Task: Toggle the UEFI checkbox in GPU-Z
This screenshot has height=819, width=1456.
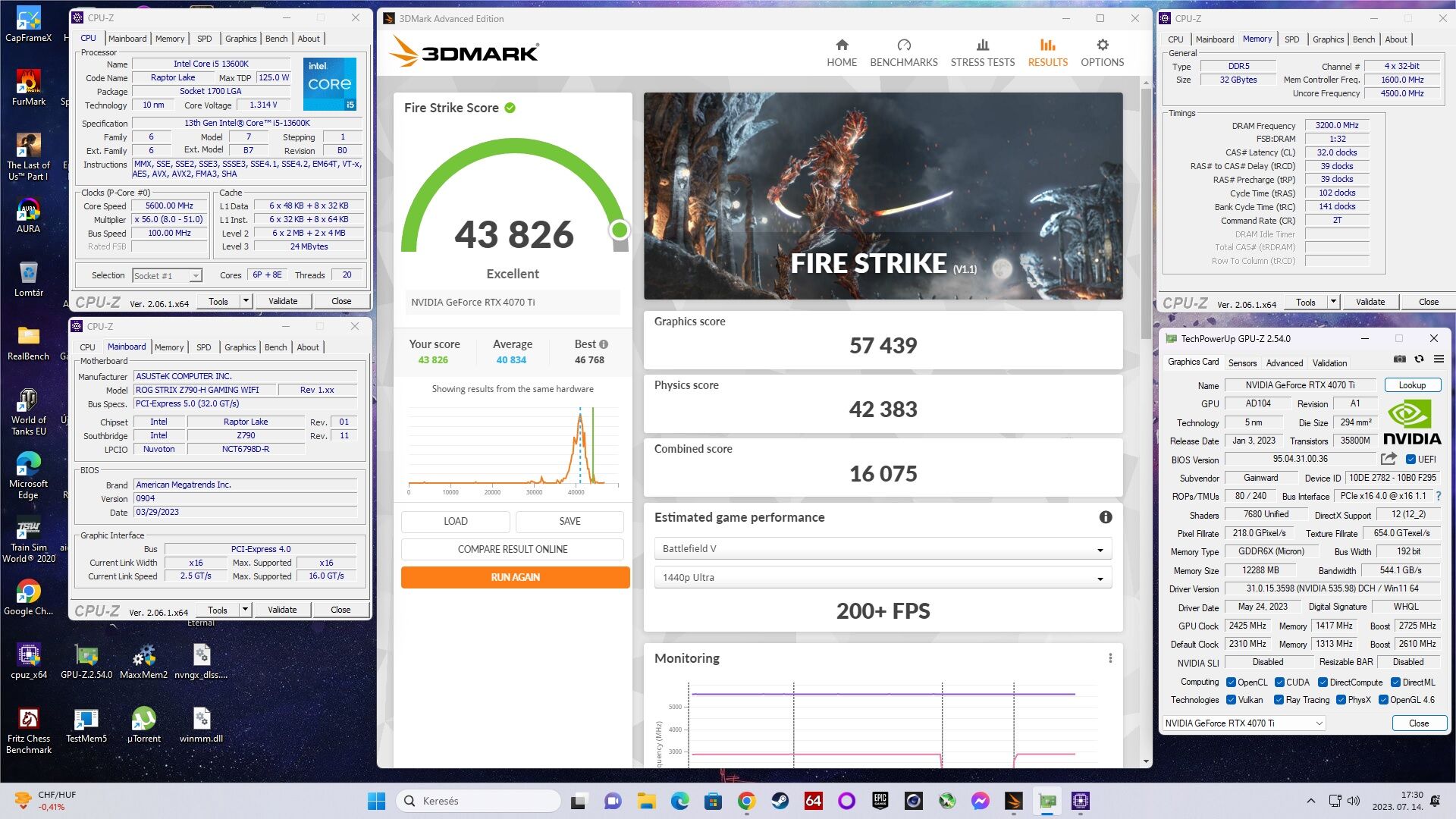Action: point(1410,459)
